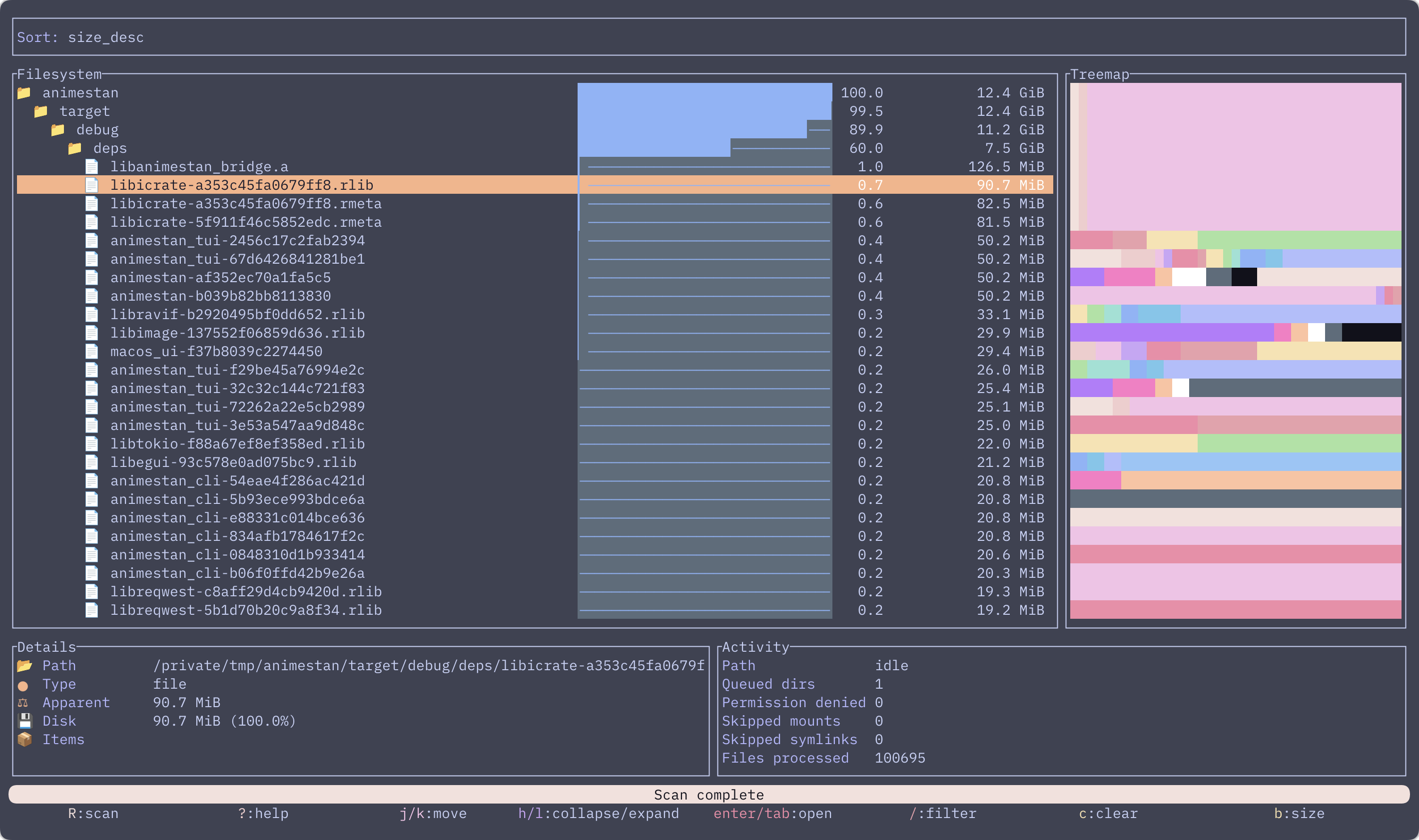This screenshot has width=1419, height=840.
Task: Click the full path value in Details
Action: (x=429, y=666)
